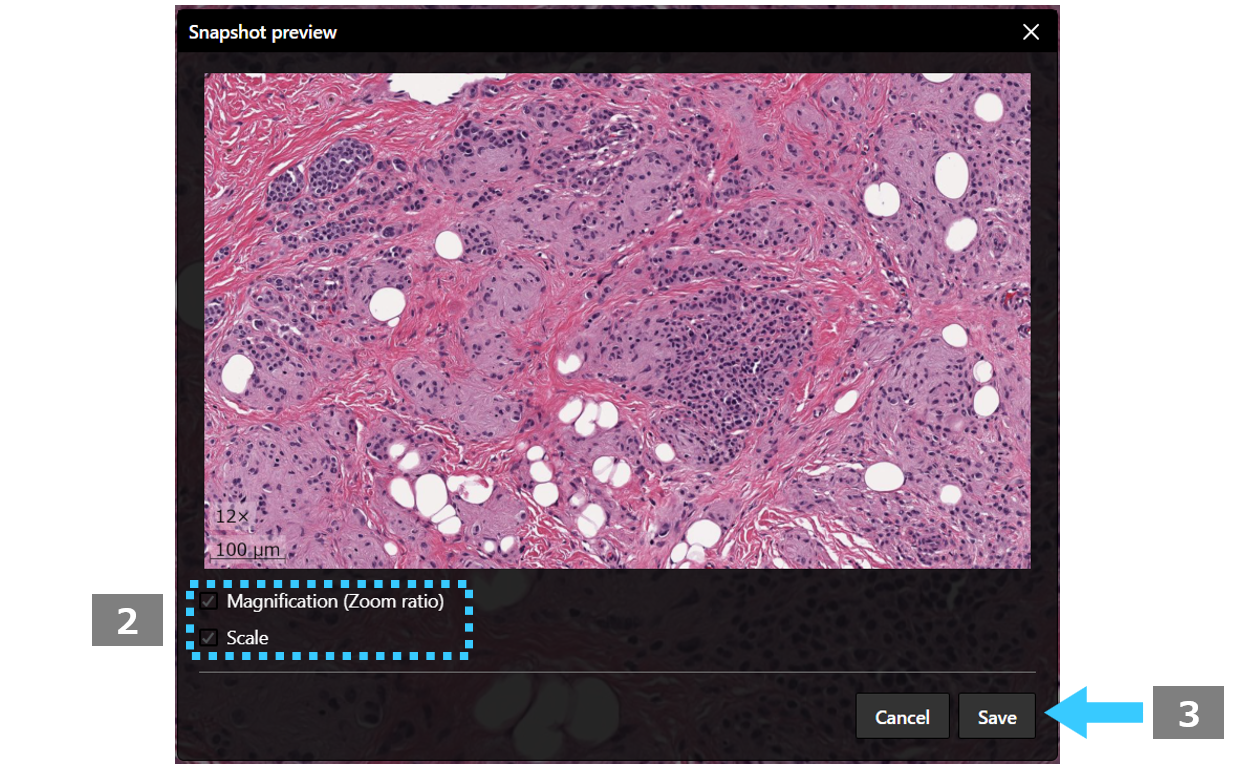The width and height of the screenshot is (1233, 777).
Task: Click the white vacuole group at image bottom center
Action: [x=432, y=493]
